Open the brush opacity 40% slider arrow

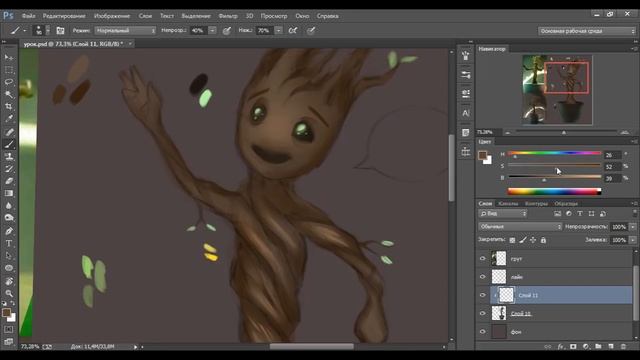[212, 31]
